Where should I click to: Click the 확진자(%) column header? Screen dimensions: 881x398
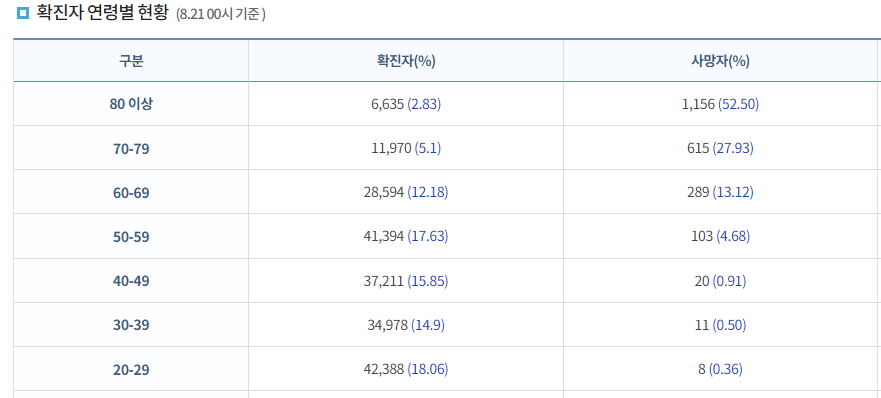pyautogui.click(x=406, y=61)
